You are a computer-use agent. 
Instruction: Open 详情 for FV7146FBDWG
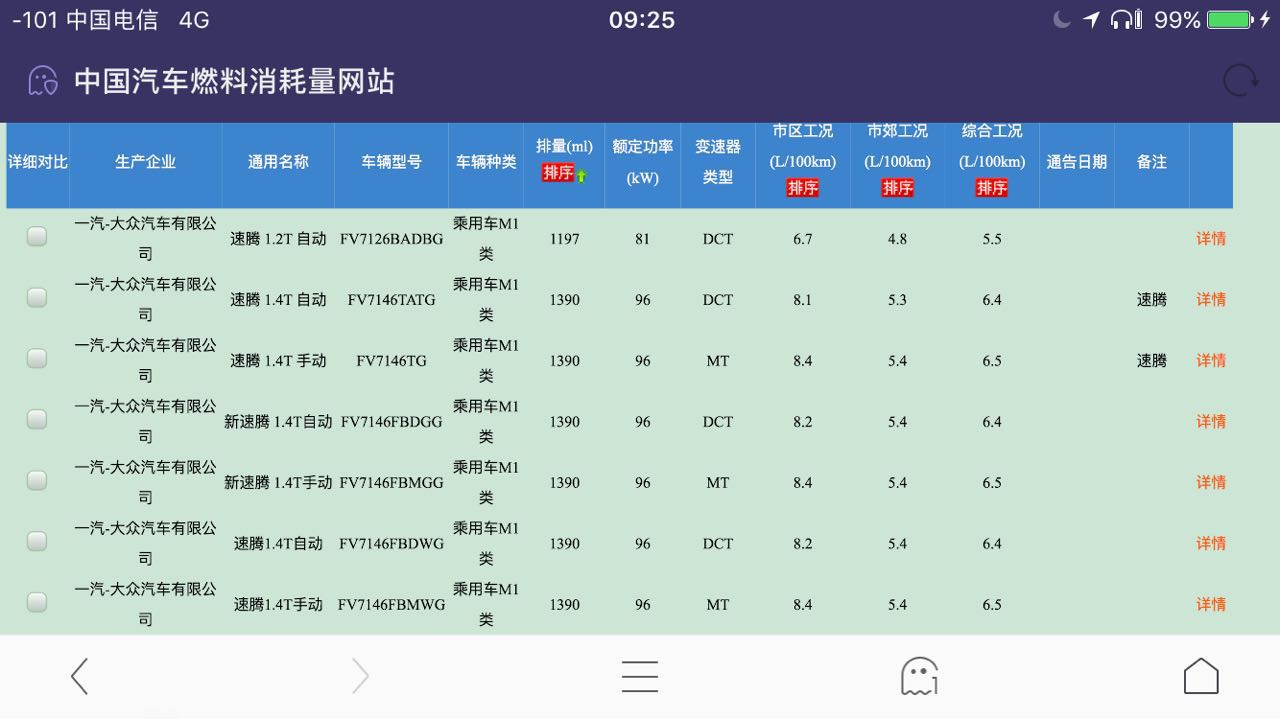click(x=1211, y=544)
